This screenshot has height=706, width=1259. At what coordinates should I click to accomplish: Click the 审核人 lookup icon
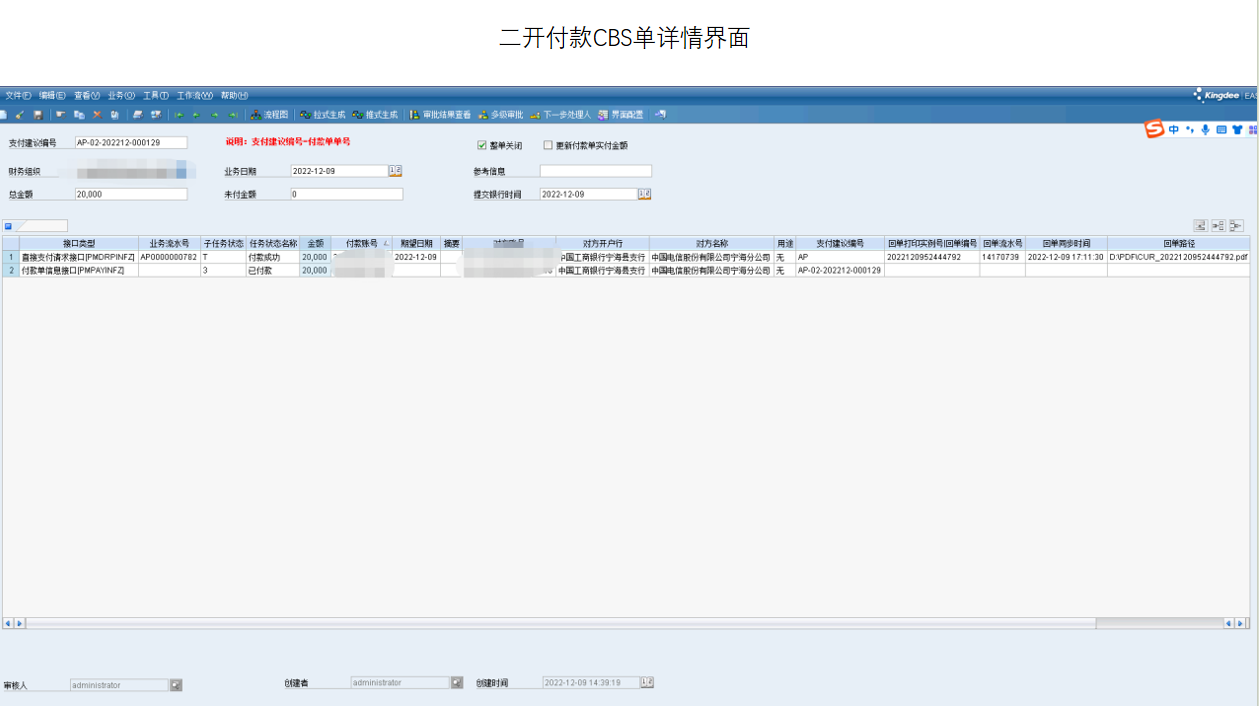coord(176,685)
